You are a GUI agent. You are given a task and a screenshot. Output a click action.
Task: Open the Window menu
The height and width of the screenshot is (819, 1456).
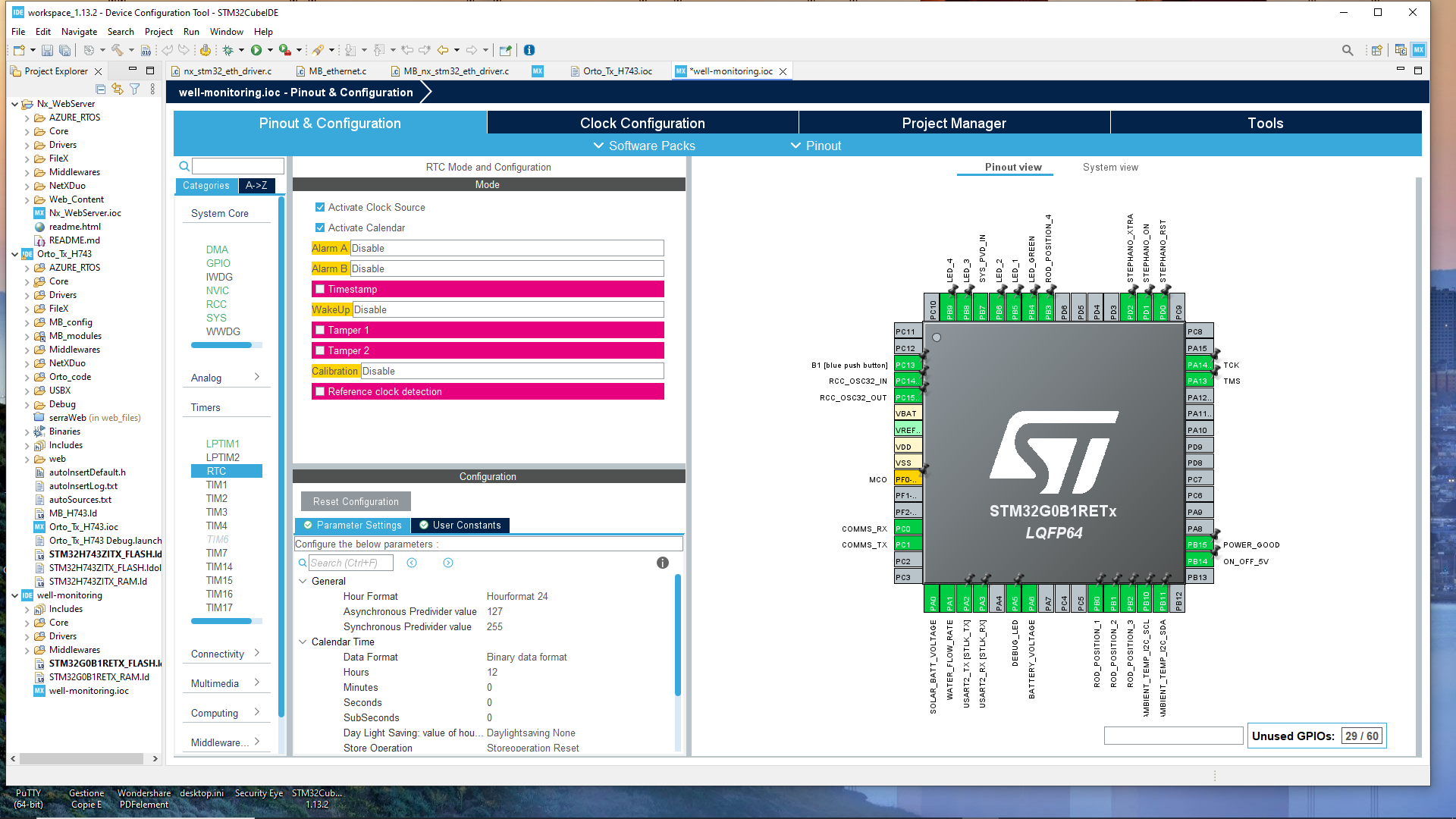pyautogui.click(x=226, y=31)
